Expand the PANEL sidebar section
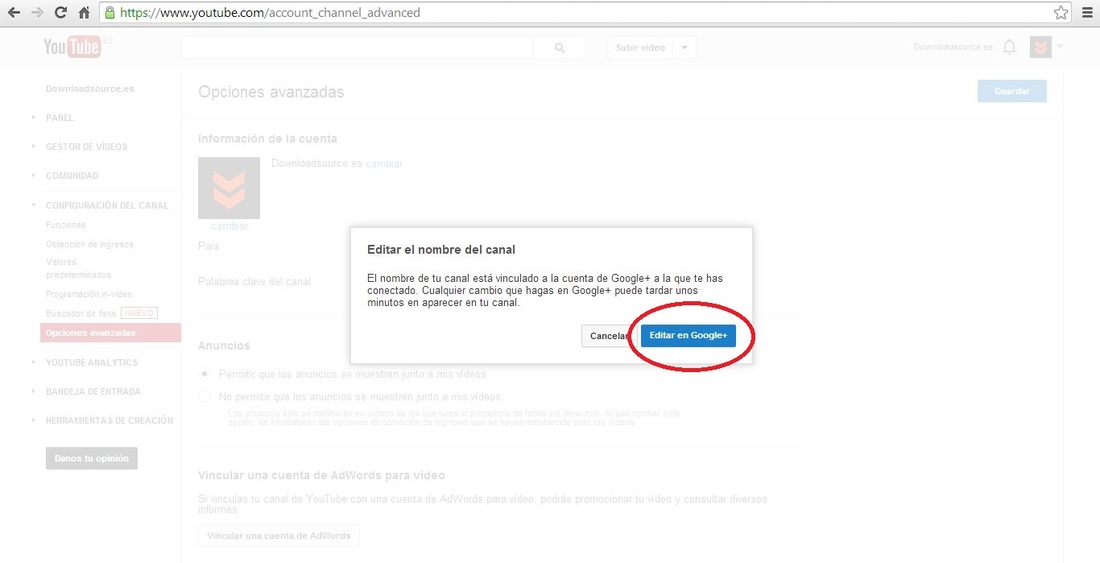 (x=60, y=118)
